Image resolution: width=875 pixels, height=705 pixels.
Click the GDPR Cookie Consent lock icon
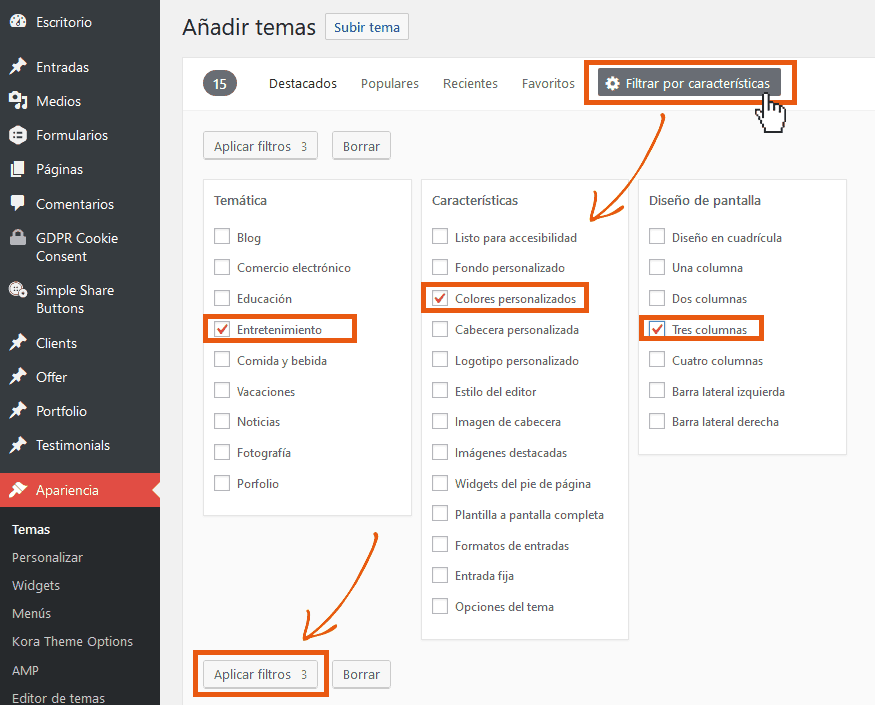tap(18, 238)
